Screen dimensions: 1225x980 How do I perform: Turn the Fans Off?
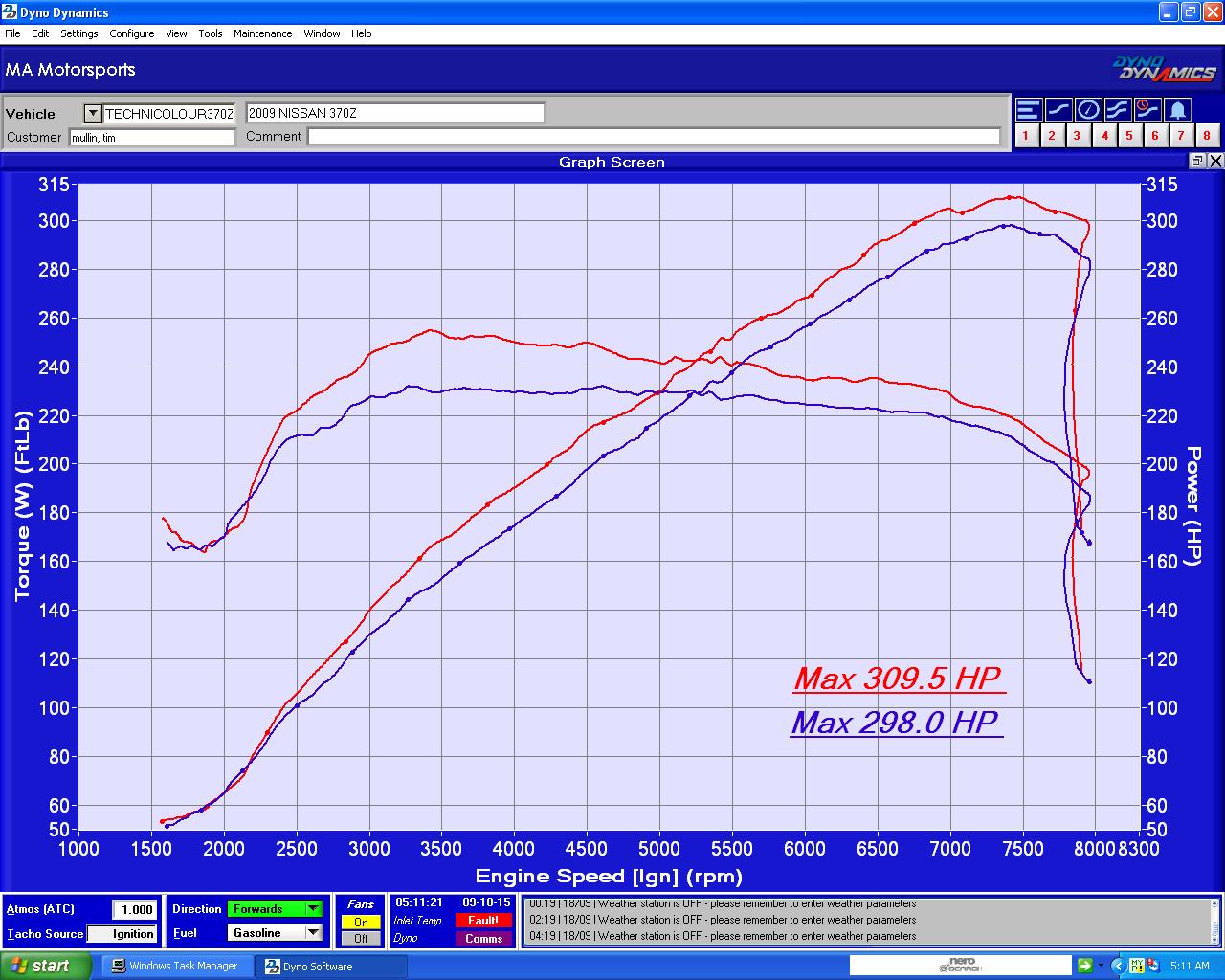(361, 938)
